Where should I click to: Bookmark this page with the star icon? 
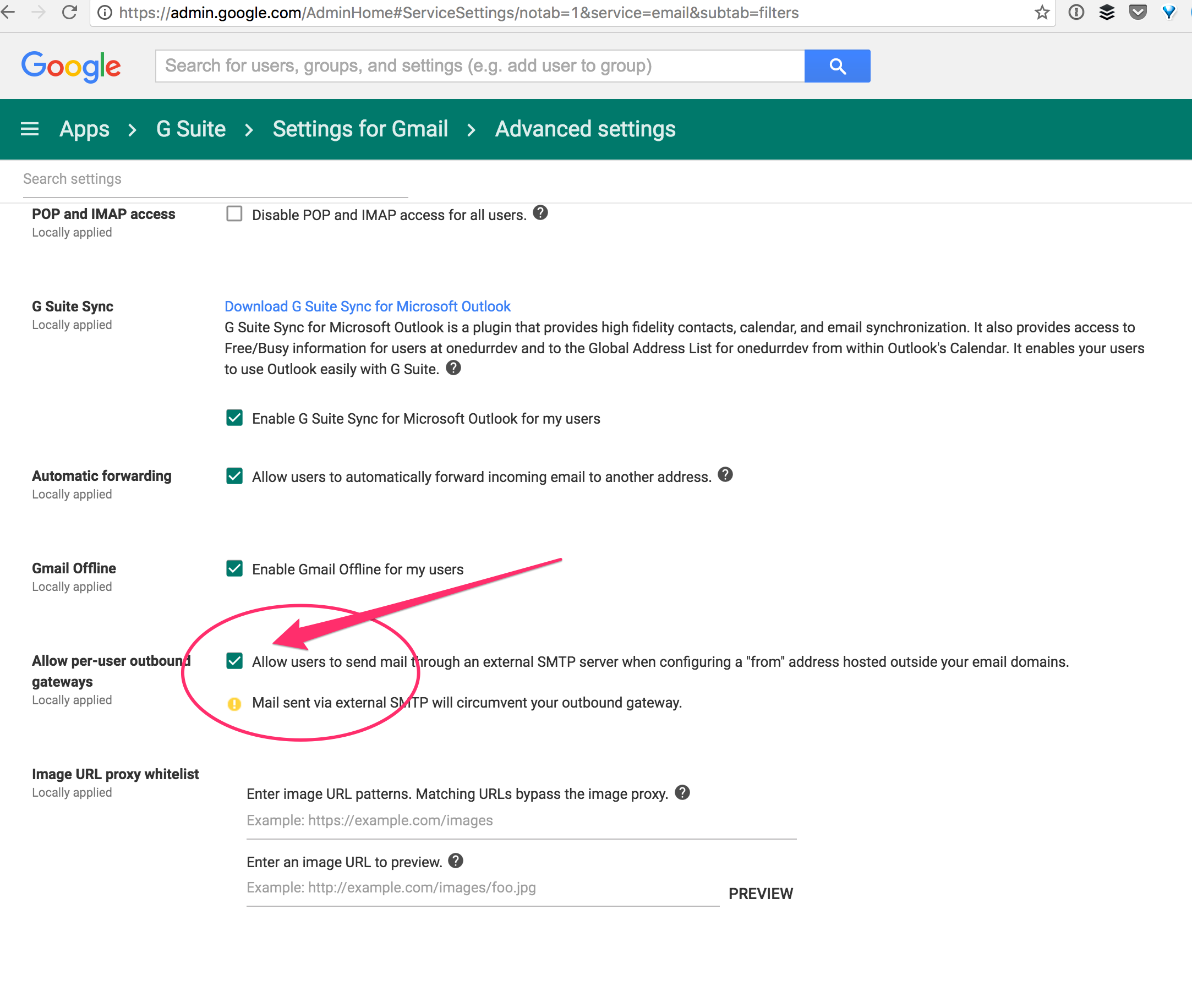point(1042,13)
